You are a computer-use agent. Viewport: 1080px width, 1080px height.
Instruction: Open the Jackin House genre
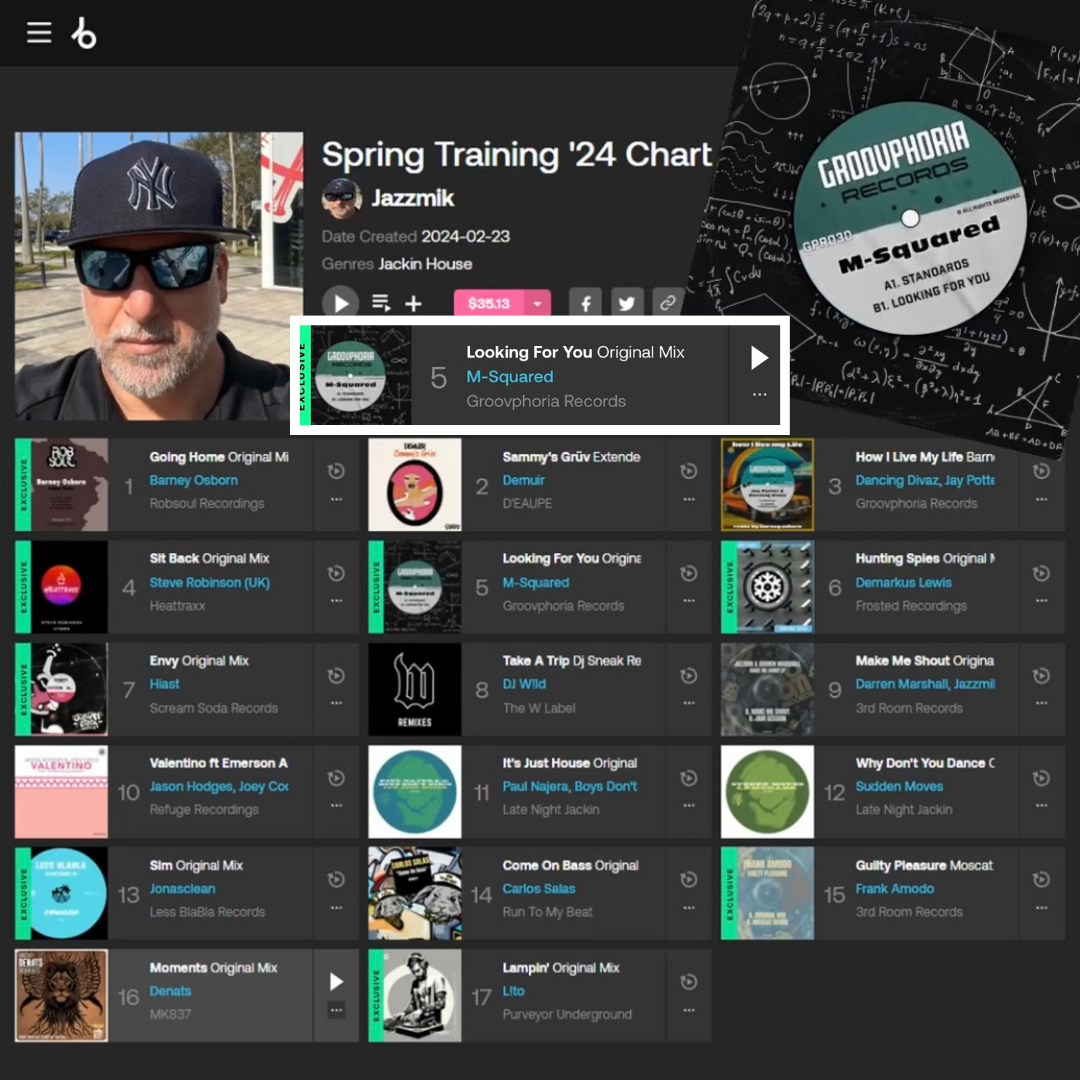(425, 264)
